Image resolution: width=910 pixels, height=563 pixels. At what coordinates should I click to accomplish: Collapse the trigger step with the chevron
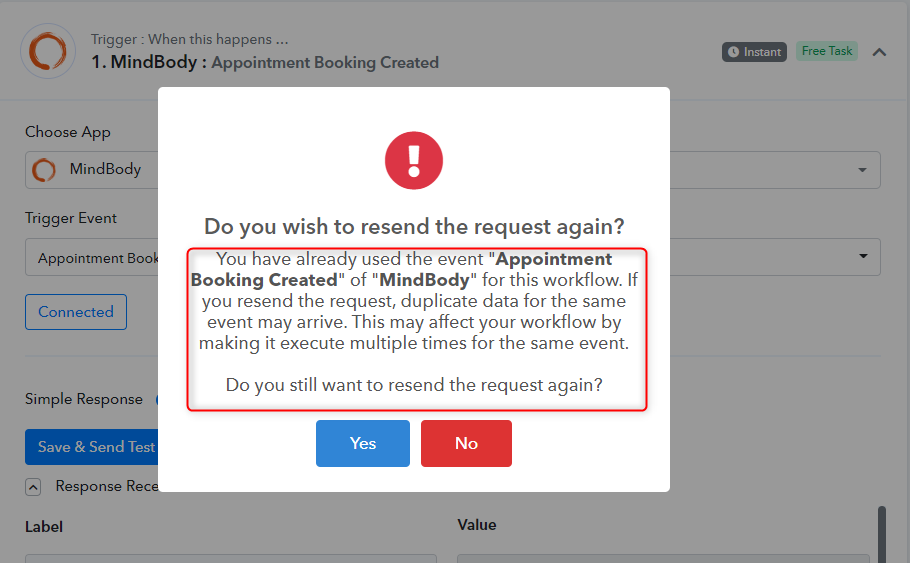pyautogui.click(x=879, y=52)
